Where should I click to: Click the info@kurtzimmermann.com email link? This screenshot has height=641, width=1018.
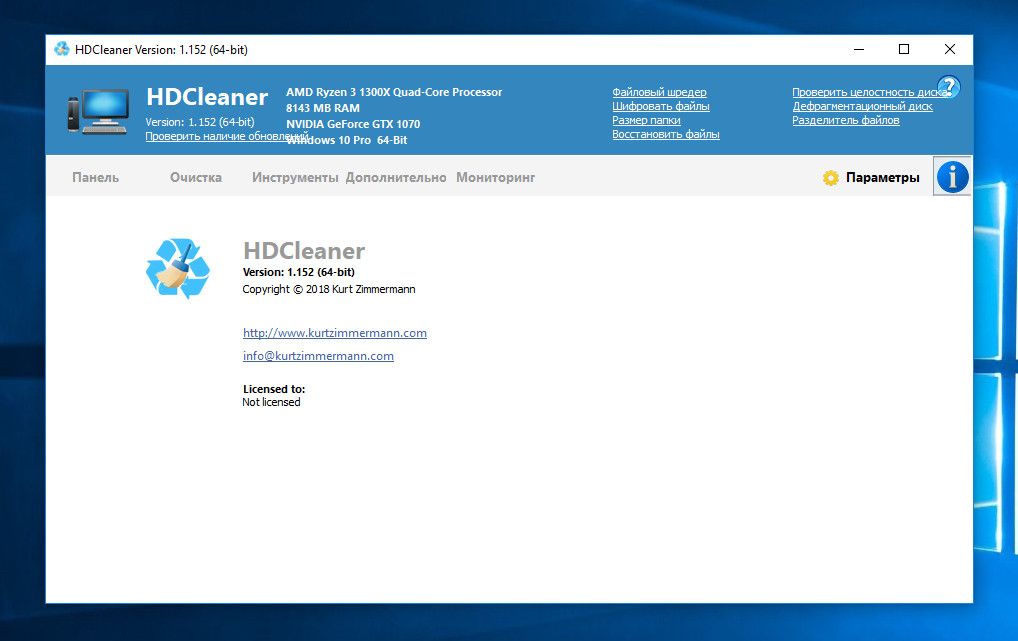[318, 356]
